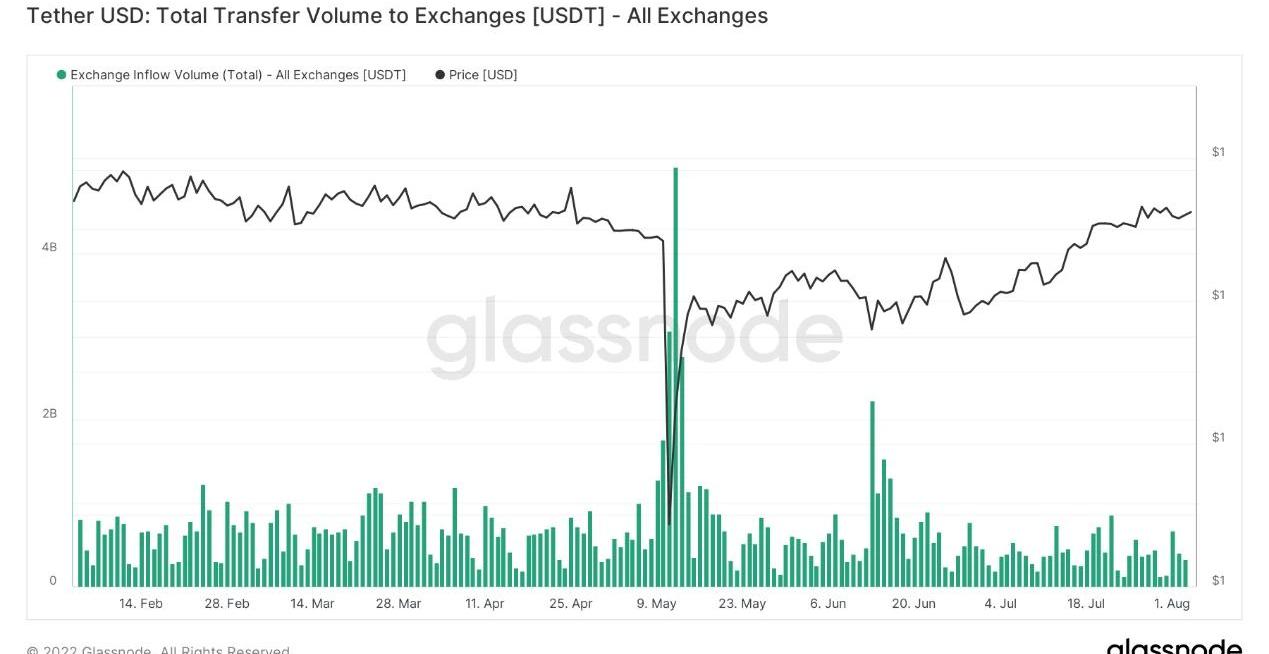Select the tallest green bar in May
This screenshot has width=1269, height=654.
pos(676,375)
